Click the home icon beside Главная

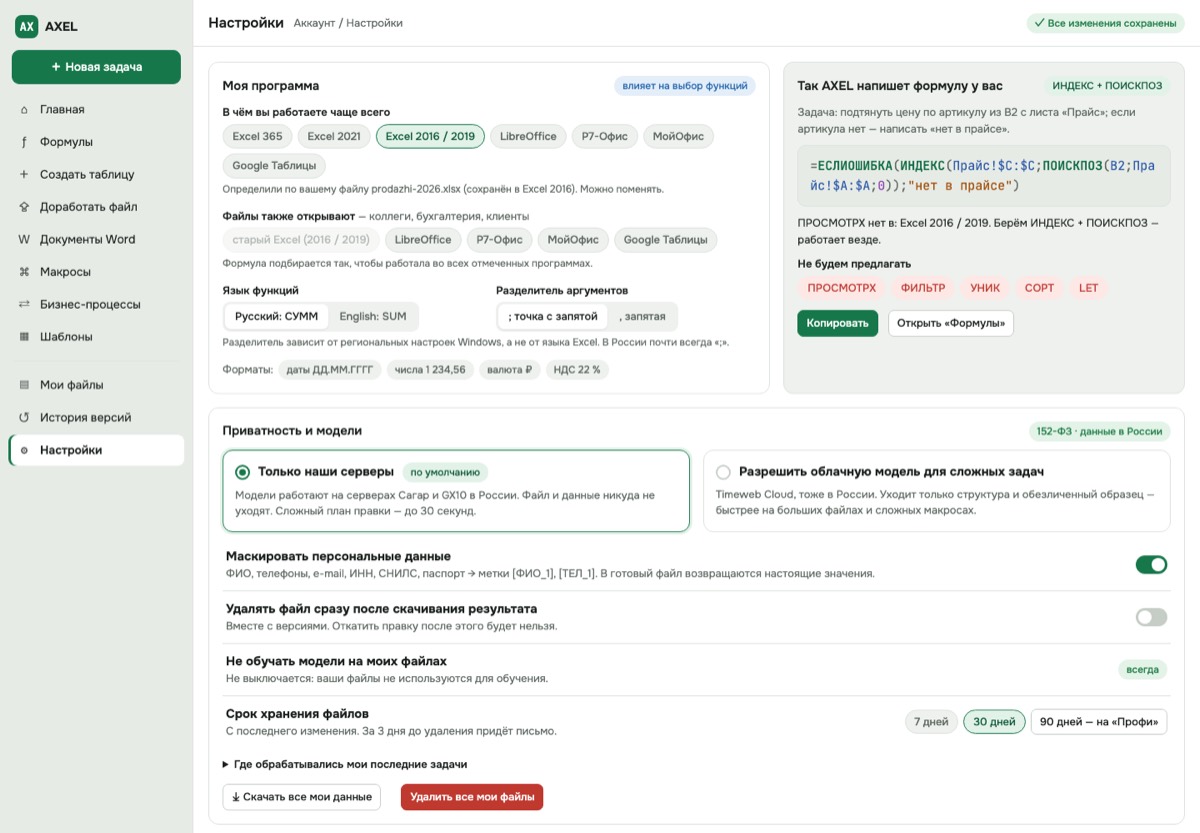coord(24,110)
